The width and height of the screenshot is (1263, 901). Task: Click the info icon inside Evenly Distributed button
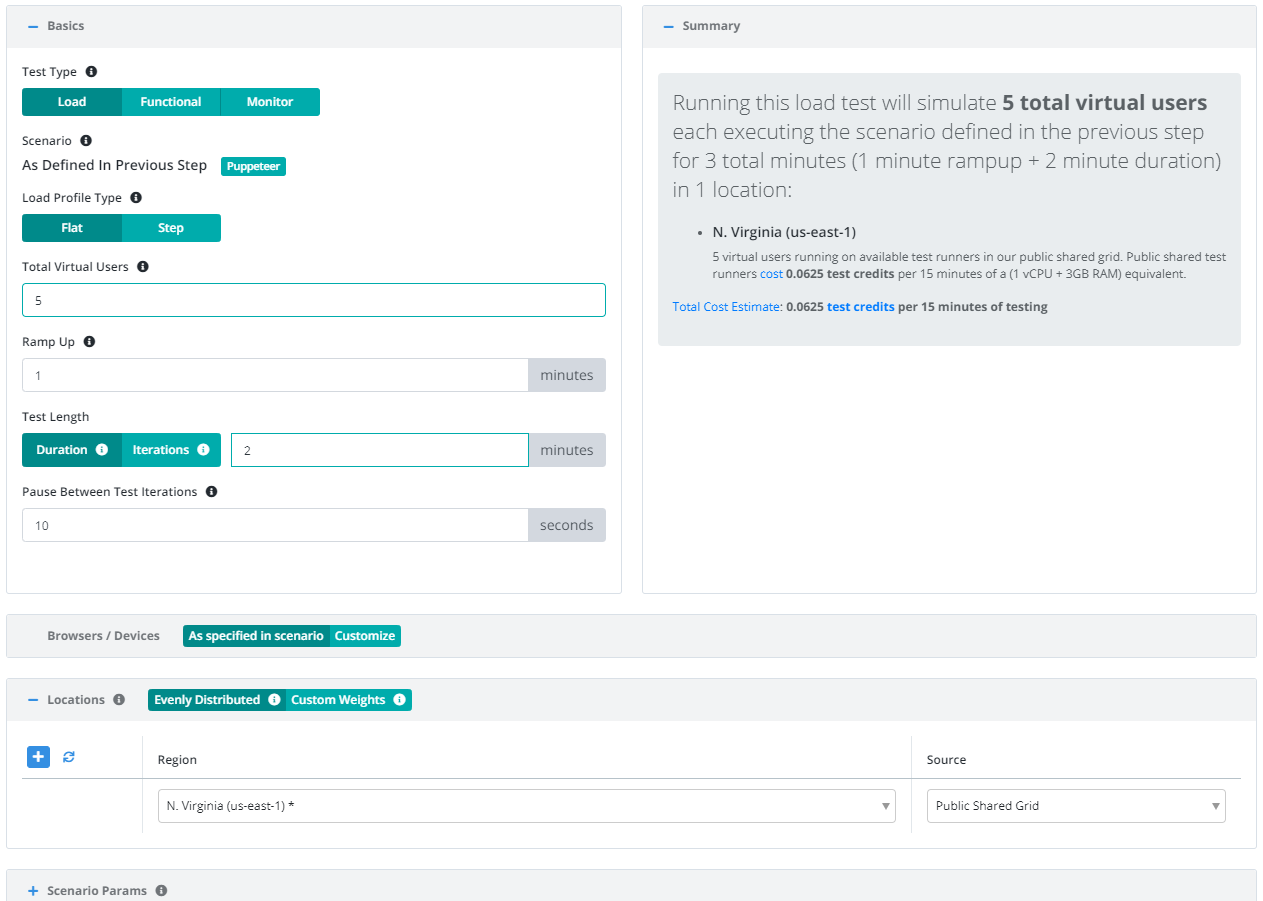click(x=274, y=700)
